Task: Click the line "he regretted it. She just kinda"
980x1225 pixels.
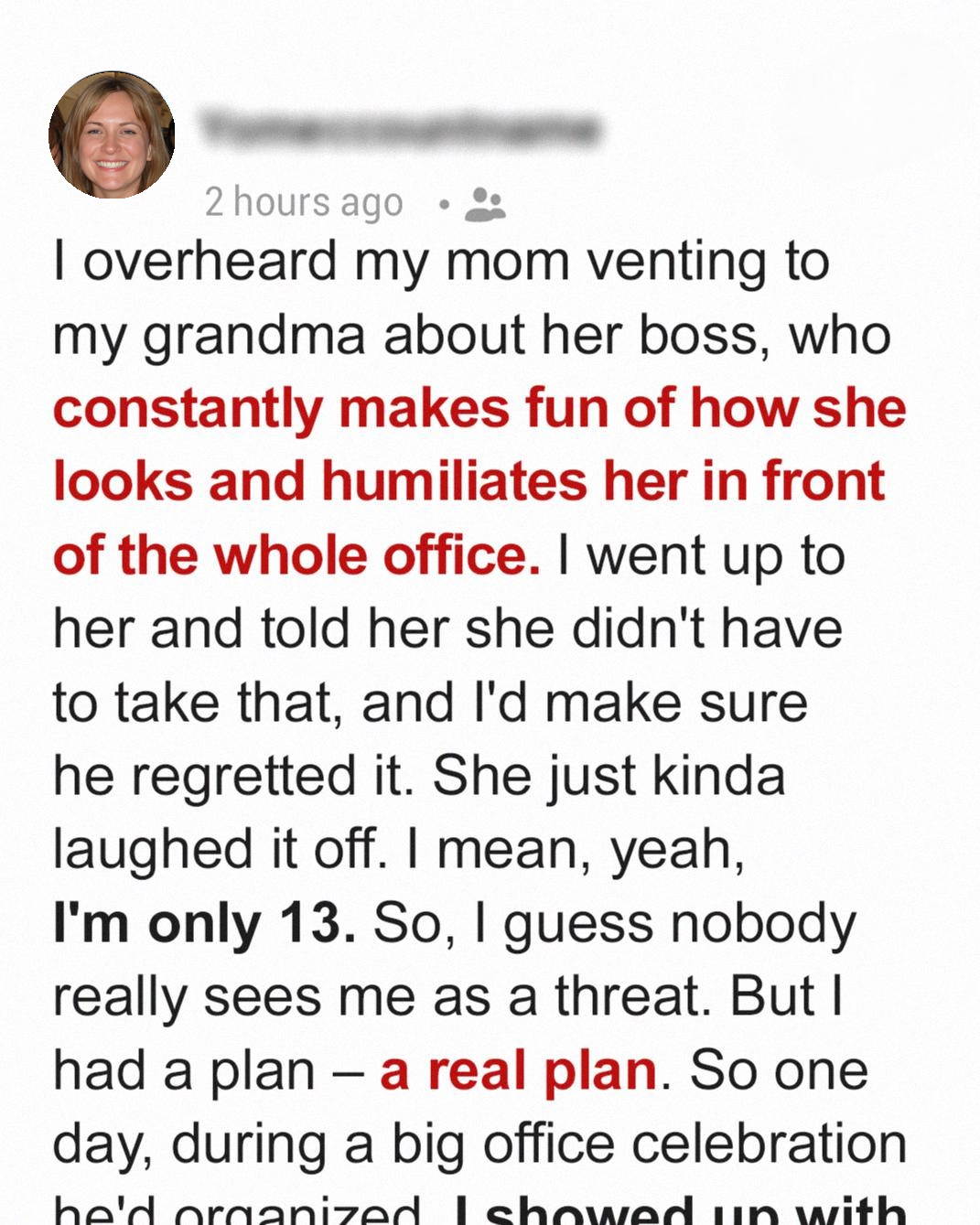Action: [419, 776]
